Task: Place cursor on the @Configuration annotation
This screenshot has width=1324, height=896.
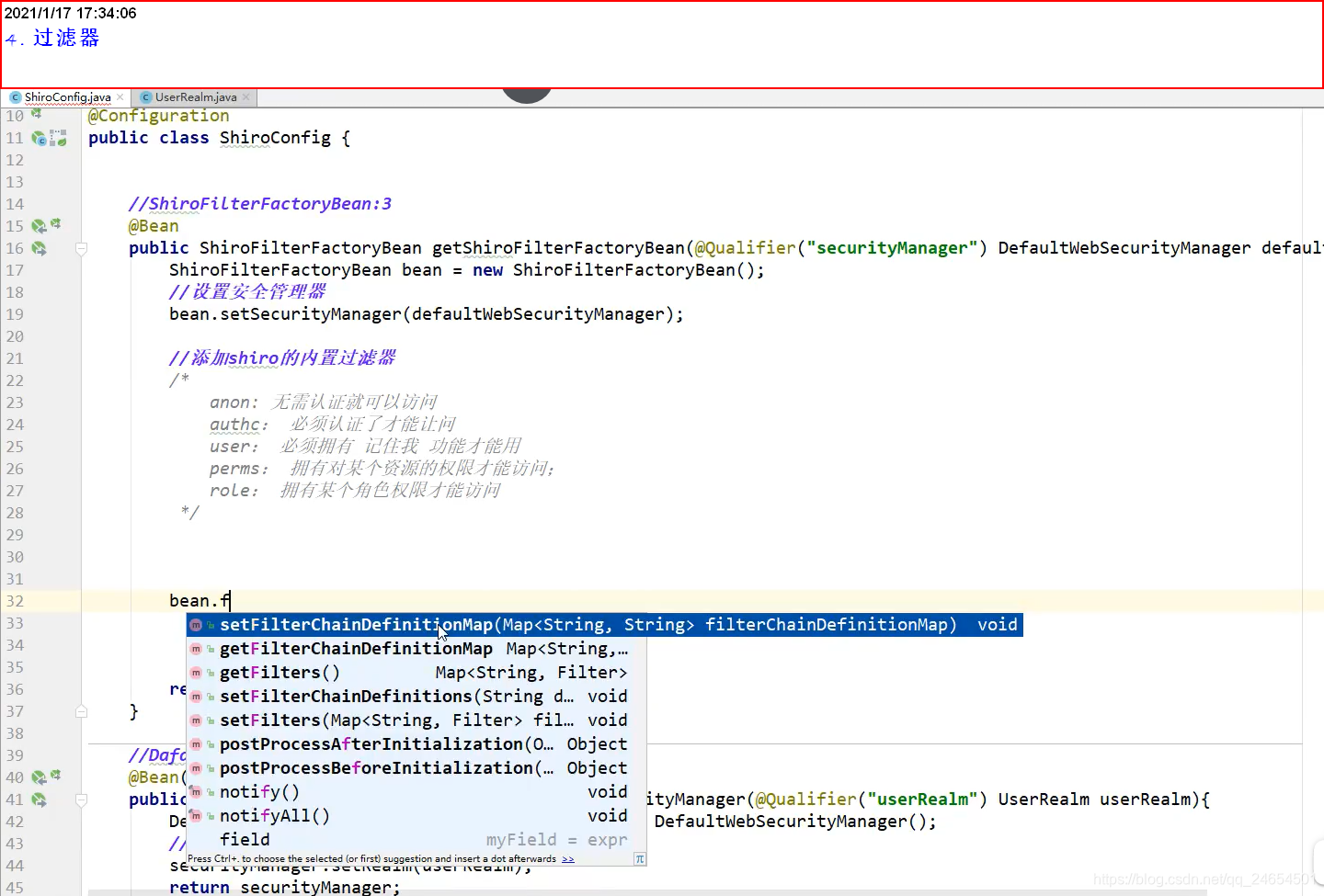Action: [x=158, y=116]
